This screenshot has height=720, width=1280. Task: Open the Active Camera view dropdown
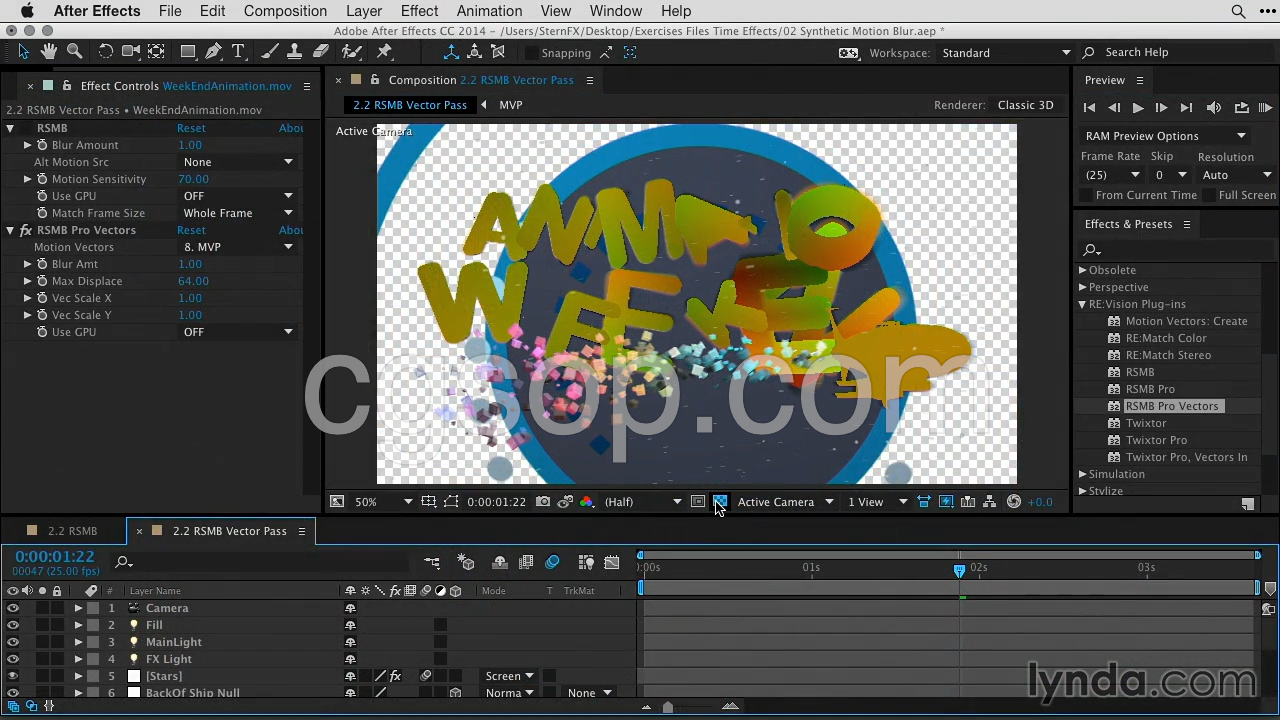click(785, 502)
